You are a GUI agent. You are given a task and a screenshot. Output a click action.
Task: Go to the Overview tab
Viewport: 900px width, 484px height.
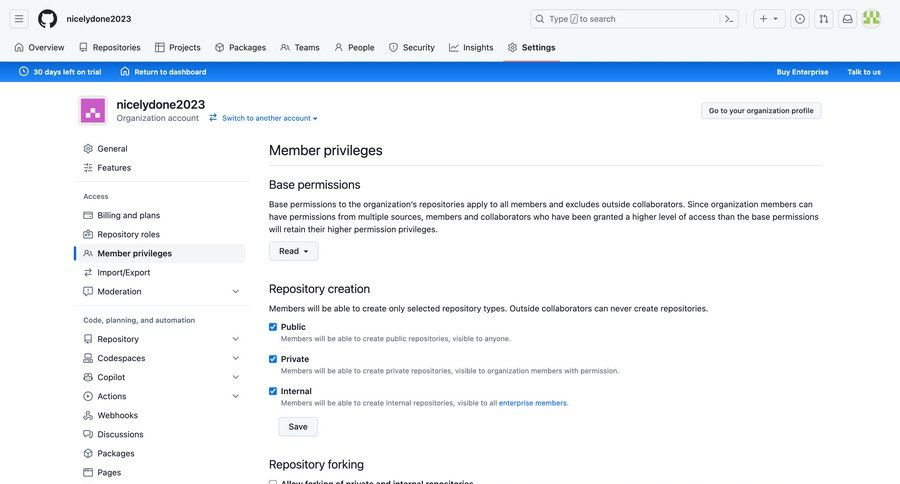pyautogui.click(x=39, y=48)
